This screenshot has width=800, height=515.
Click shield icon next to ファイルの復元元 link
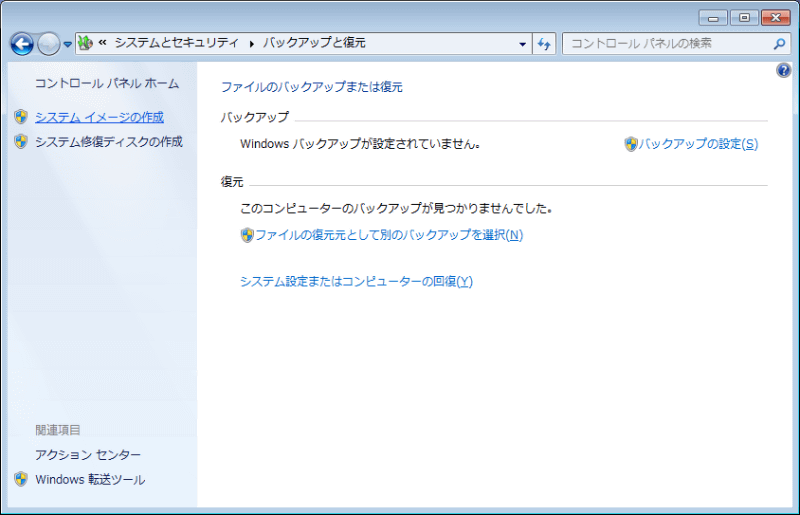[247, 235]
